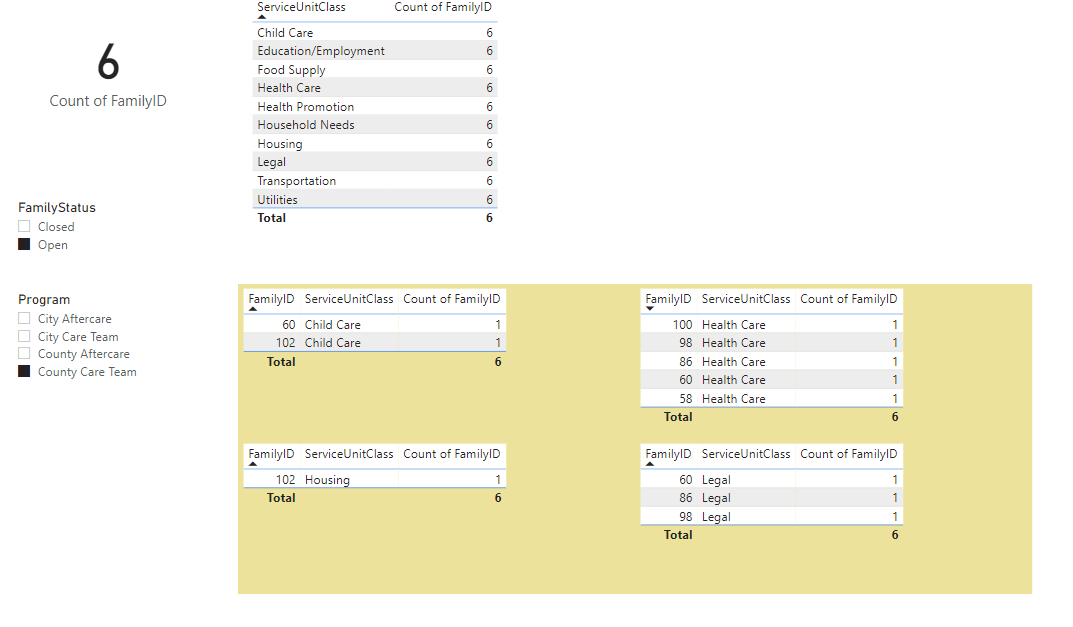Click ServiceUnitClass header in Health Care table
This screenshot has height=627, width=1073.
click(746, 299)
